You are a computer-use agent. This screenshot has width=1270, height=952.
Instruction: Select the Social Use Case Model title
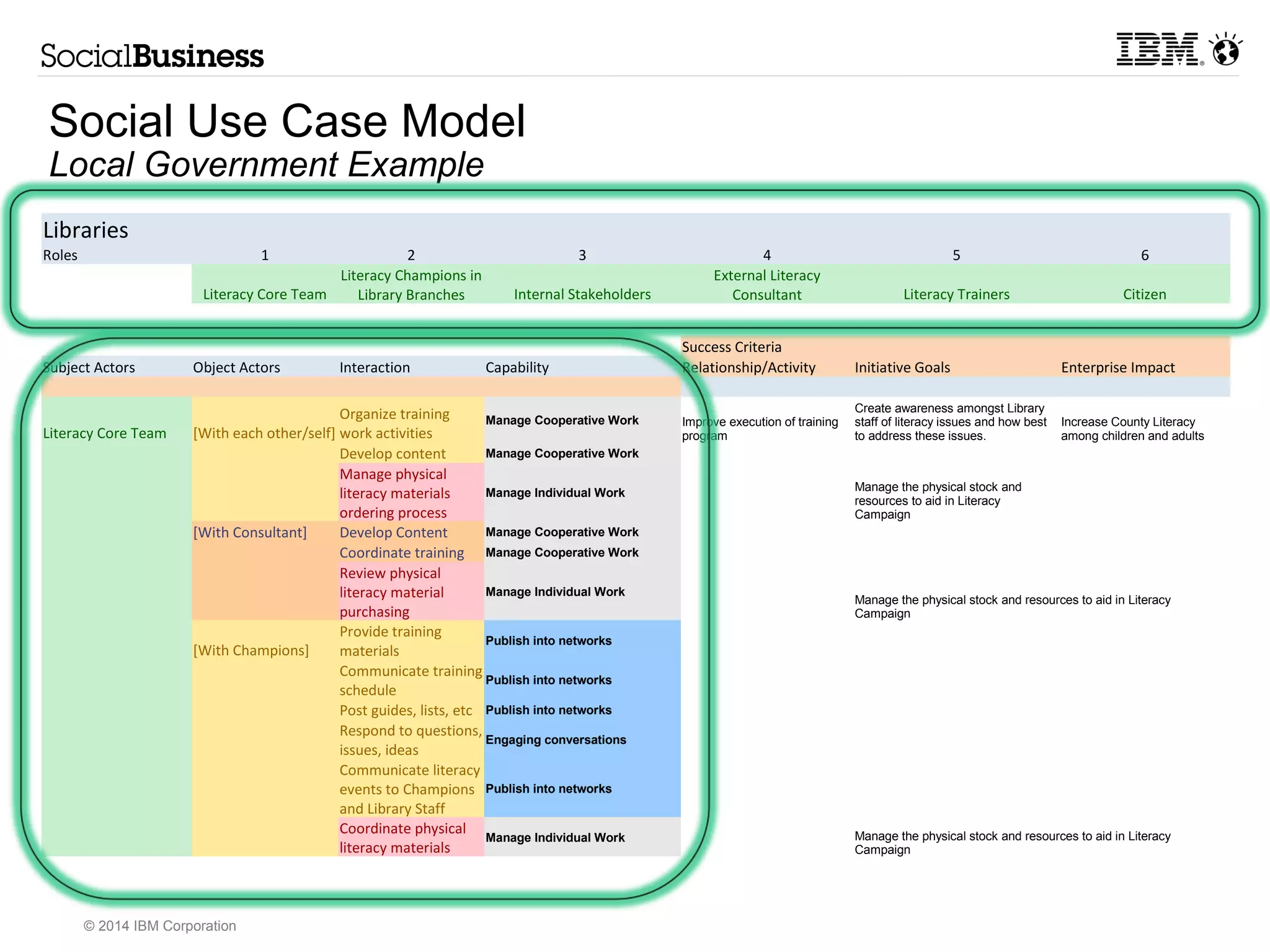pyautogui.click(x=287, y=121)
